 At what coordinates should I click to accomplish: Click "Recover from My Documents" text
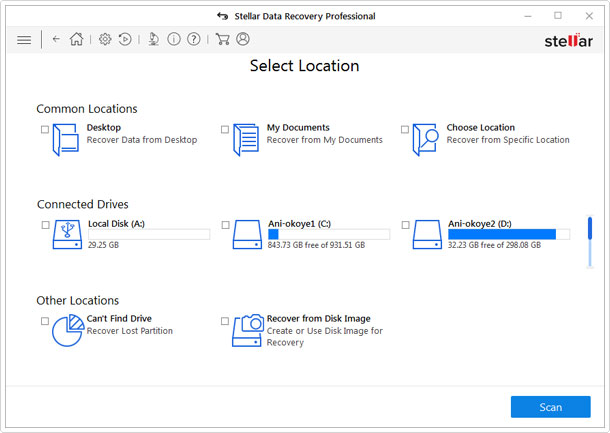tap(324, 140)
